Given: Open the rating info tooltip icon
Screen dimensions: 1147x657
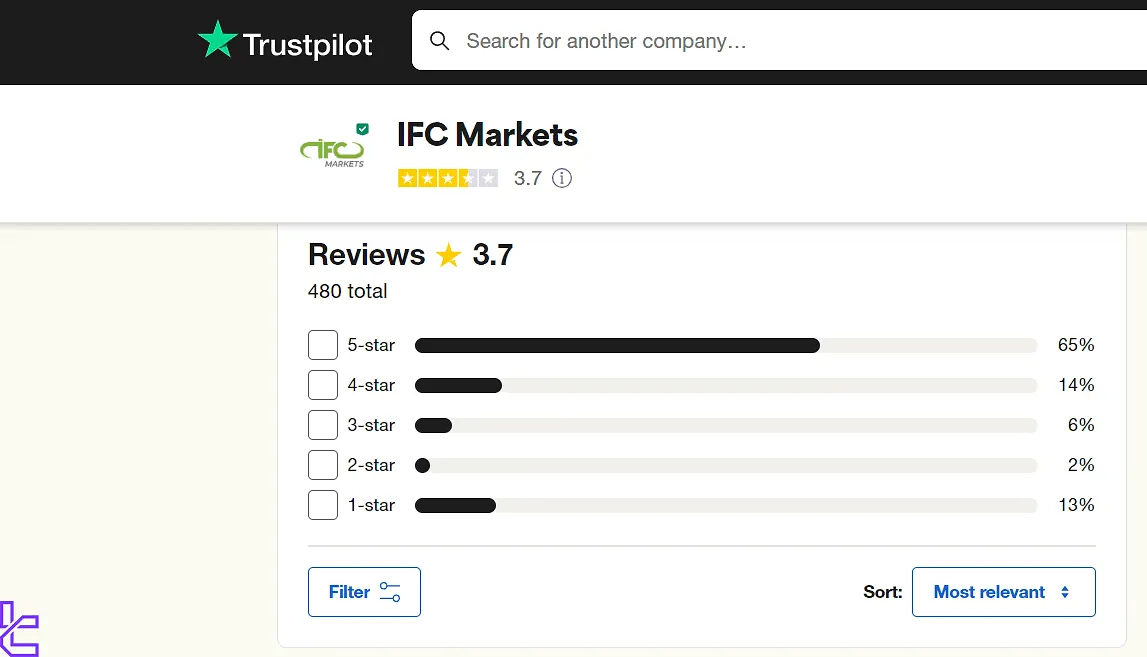Looking at the screenshot, I should point(562,178).
